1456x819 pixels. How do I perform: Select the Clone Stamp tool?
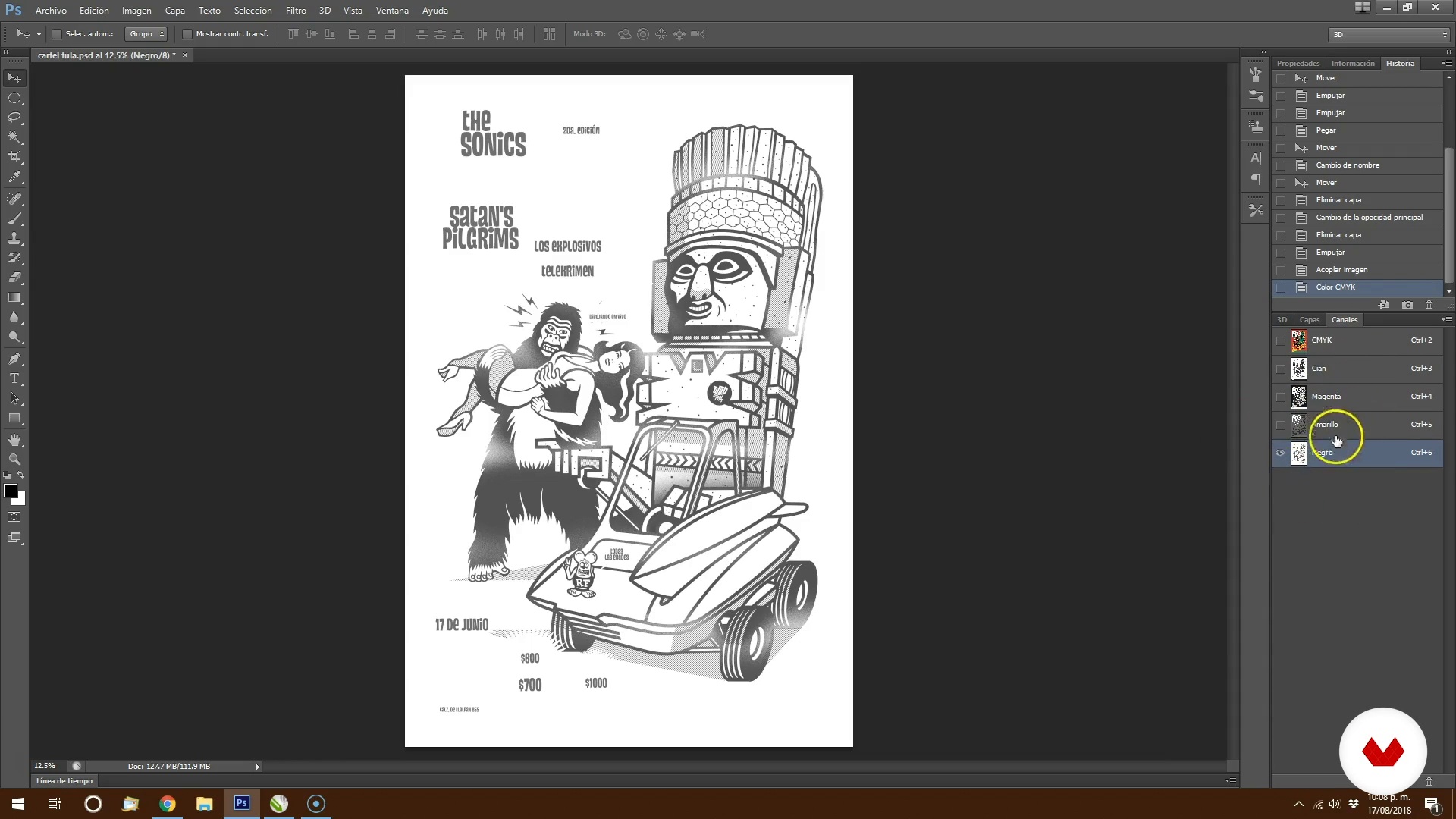pyautogui.click(x=14, y=238)
